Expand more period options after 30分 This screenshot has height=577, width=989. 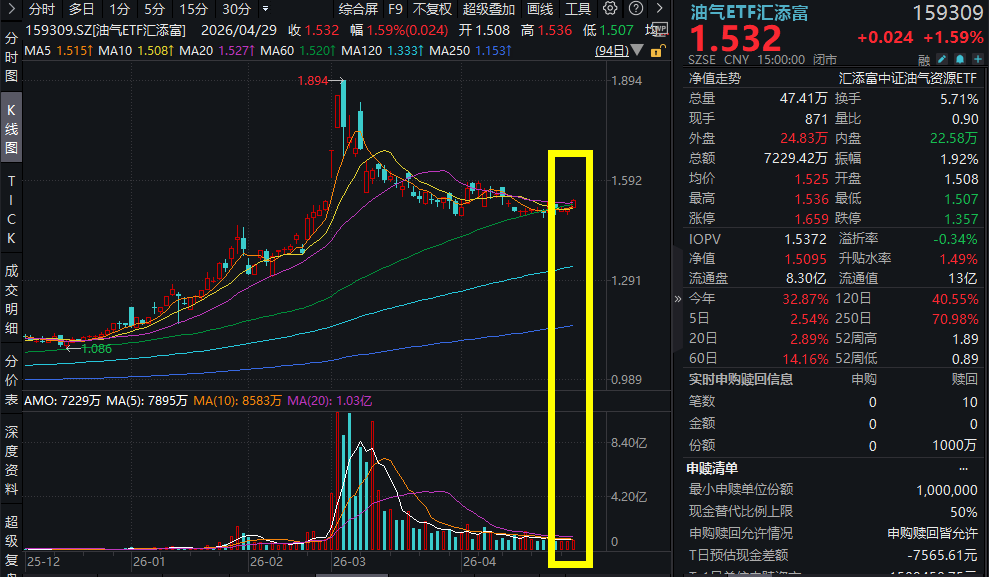pyautogui.click(x=266, y=9)
